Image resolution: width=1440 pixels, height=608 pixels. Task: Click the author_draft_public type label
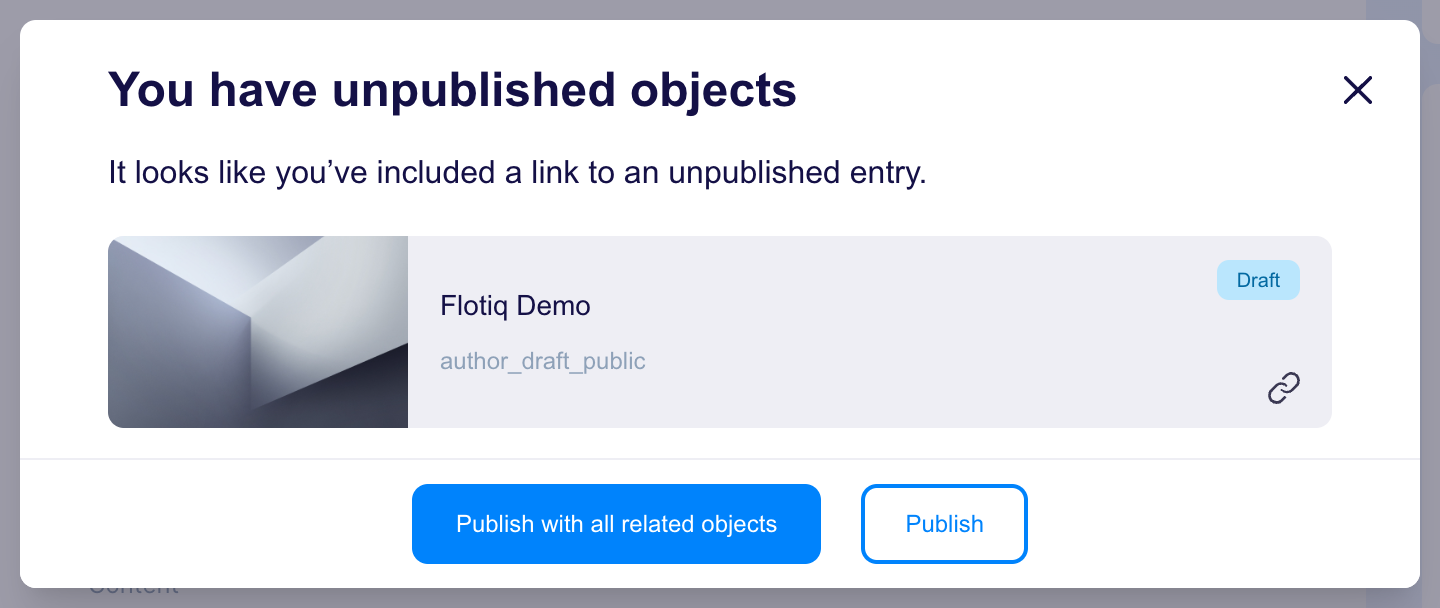click(543, 361)
